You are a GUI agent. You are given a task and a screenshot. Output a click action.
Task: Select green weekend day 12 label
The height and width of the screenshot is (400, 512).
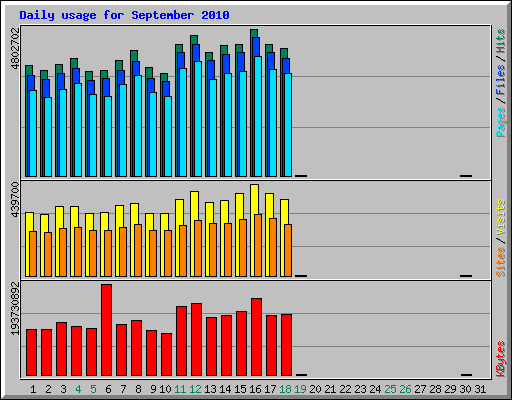(195, 389)
